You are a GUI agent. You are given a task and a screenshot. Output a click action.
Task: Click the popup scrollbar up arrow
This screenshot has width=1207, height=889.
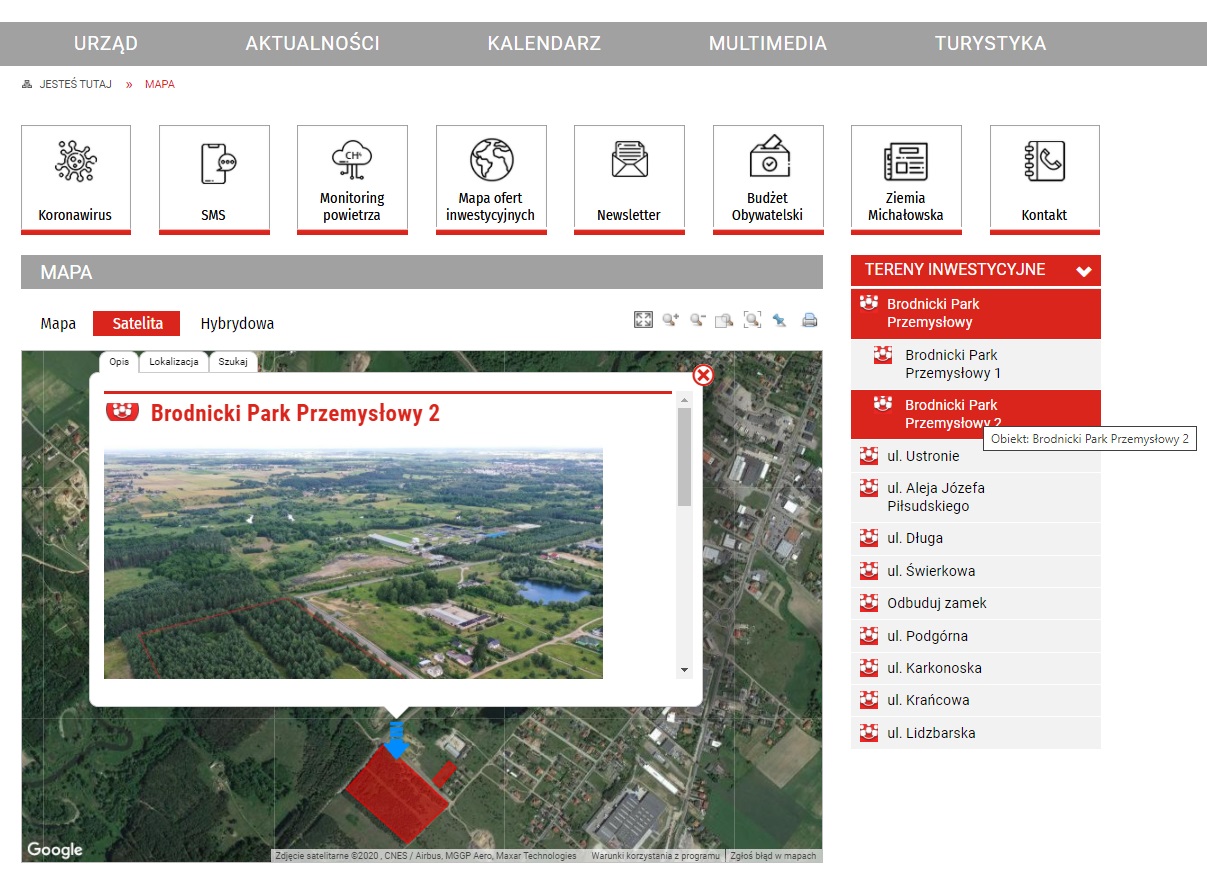[x=684, y=400]
